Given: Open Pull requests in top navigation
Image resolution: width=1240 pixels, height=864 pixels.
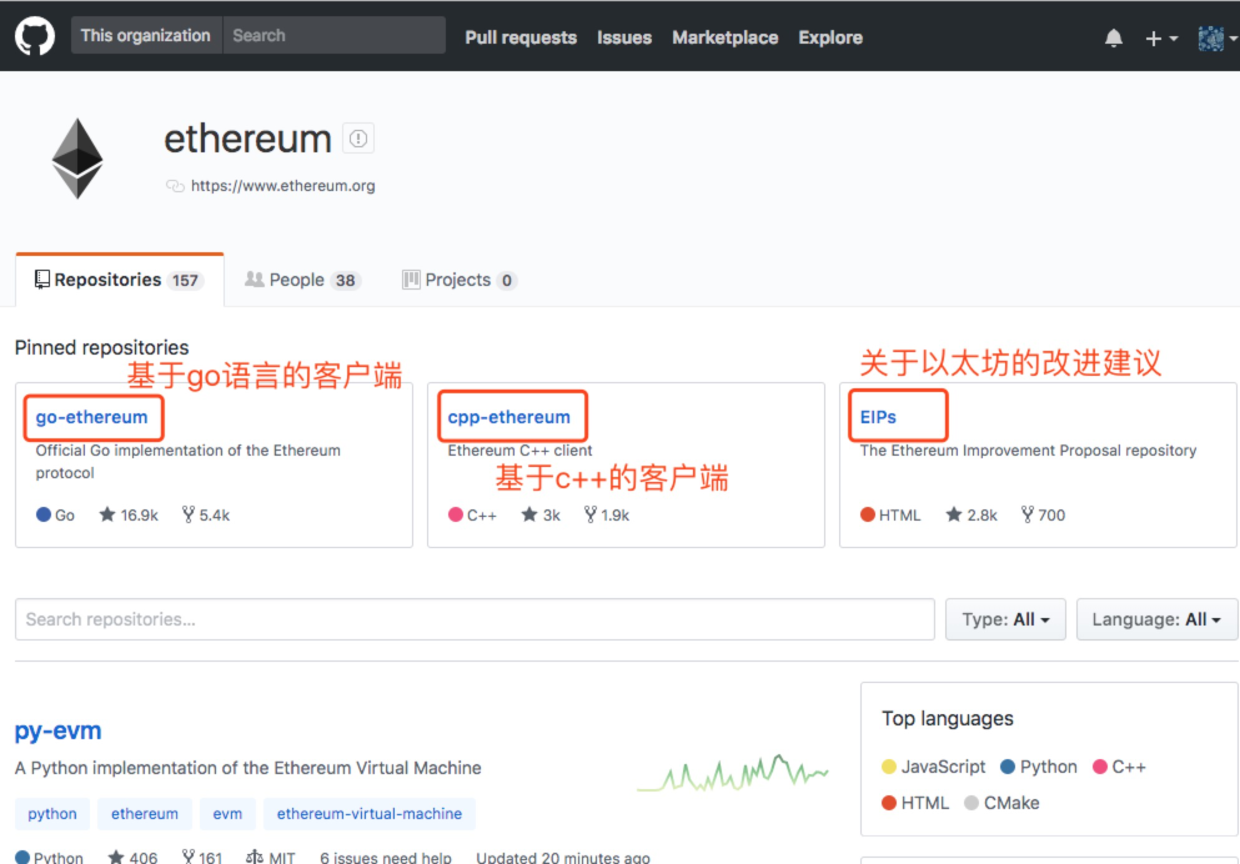Looking at the screenshot, I should pyautogui.click(x=521, y=38).
